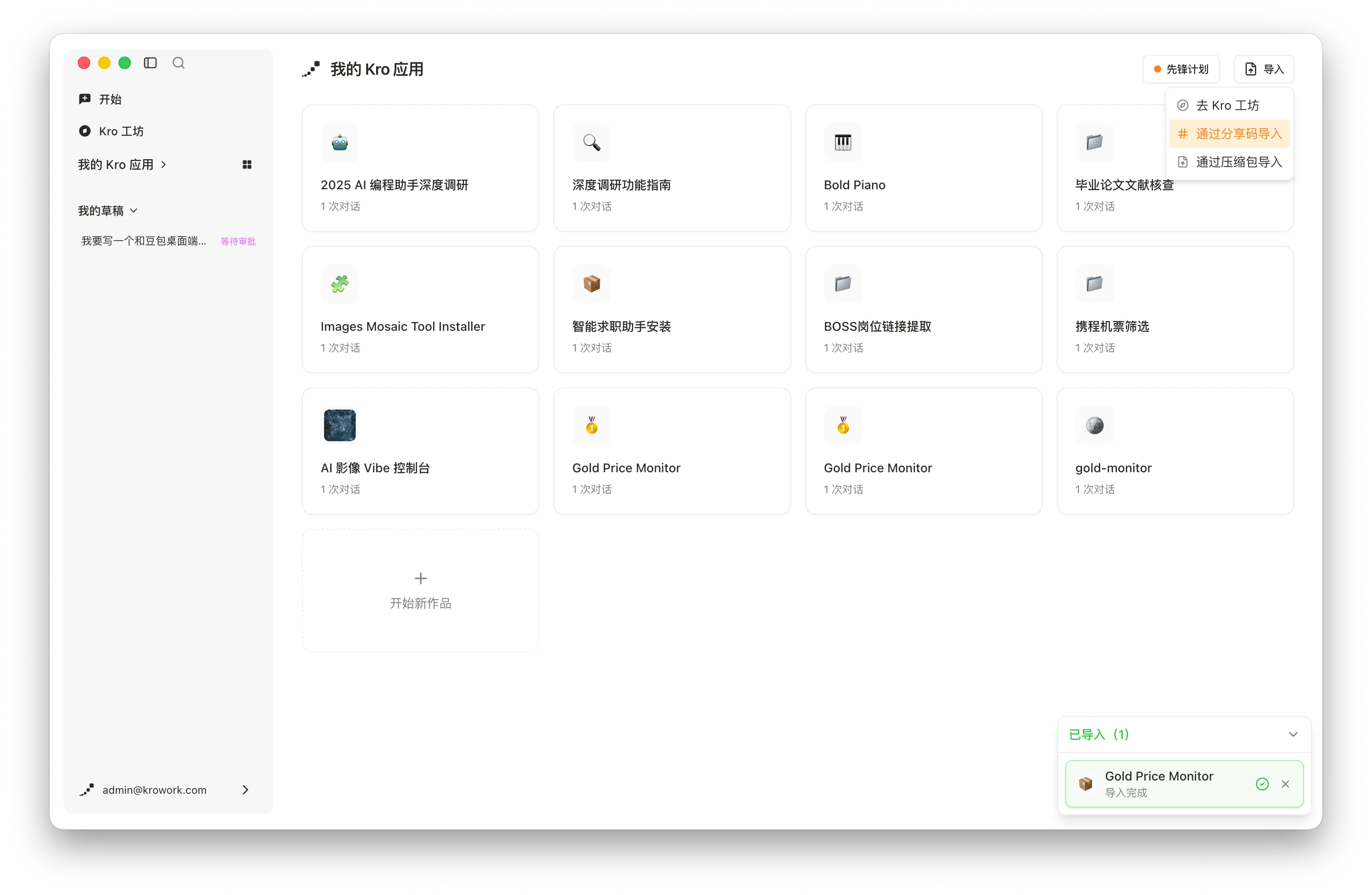Viewport: 1372px width, 895px height.
Task: Select 通过压缩包导入 menu option
Action: (1229, 162)
